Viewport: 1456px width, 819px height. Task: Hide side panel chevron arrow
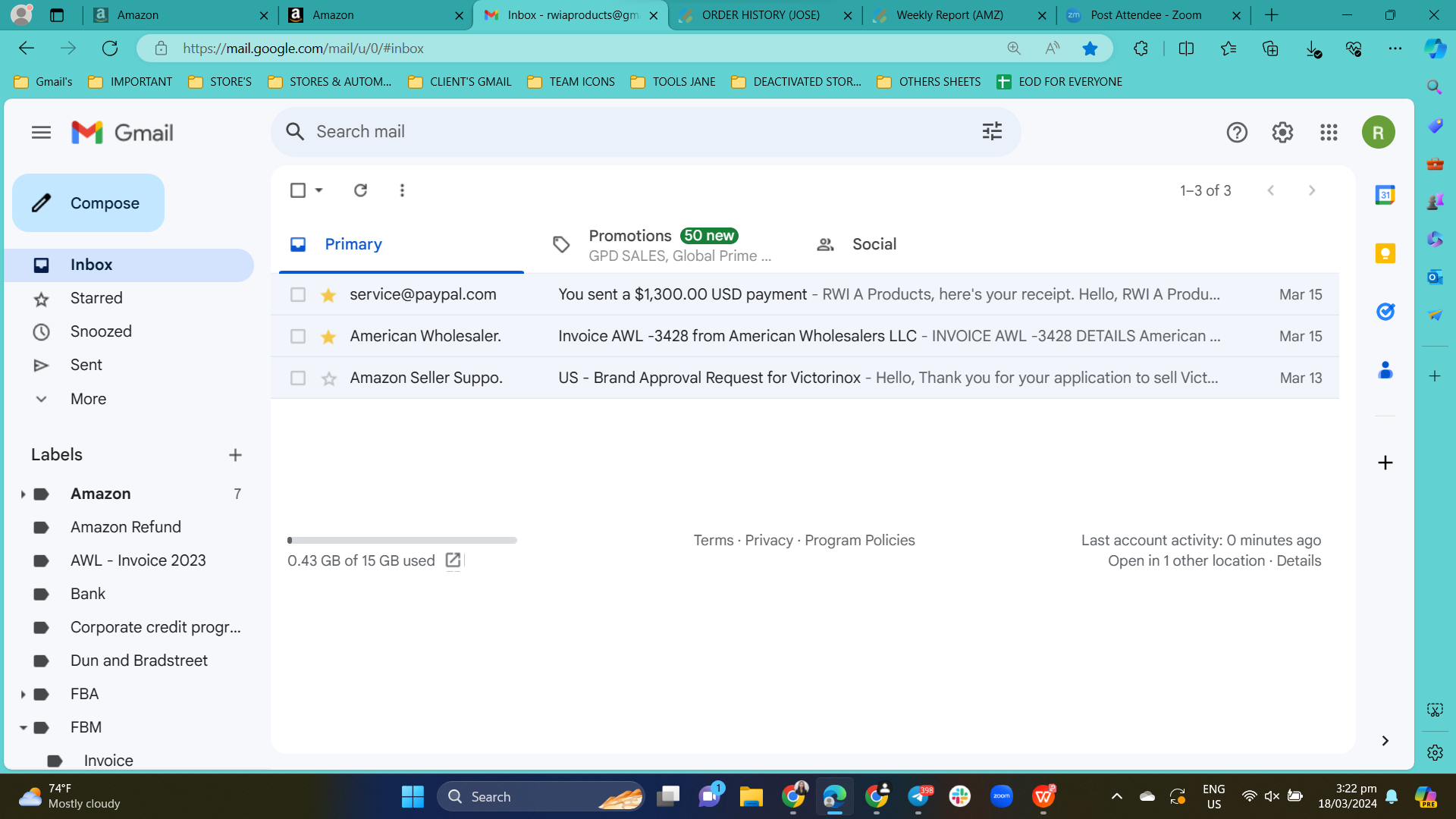point(1385,741)
